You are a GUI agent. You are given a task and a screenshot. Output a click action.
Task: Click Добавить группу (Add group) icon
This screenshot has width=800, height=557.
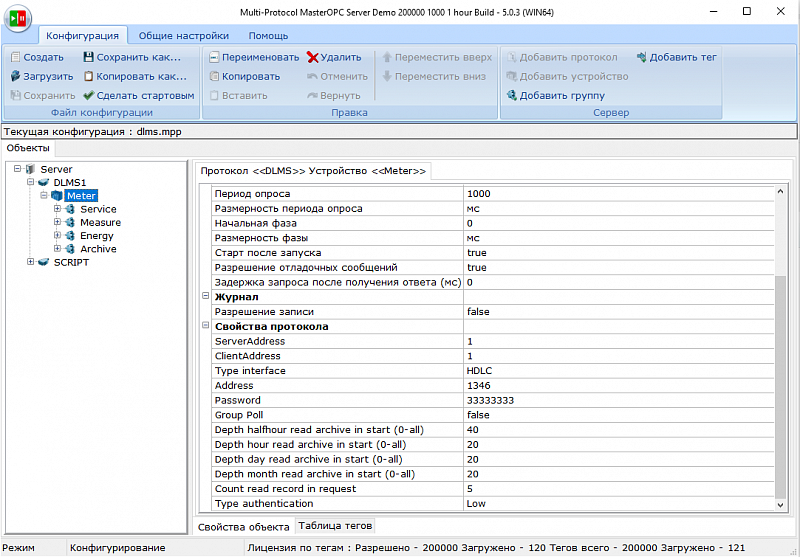click(x=511, y=96)
